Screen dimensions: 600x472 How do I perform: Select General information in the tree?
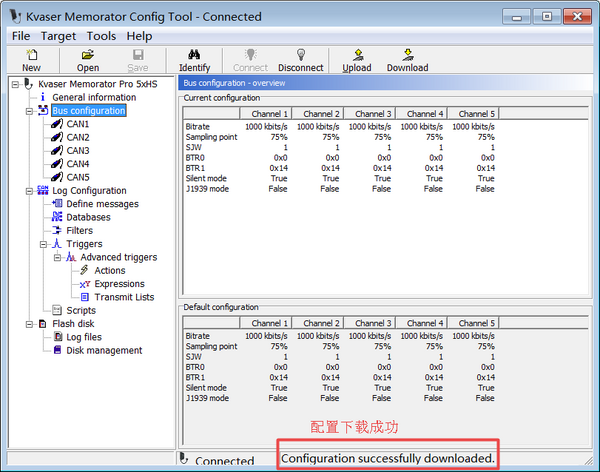[94, 97]
